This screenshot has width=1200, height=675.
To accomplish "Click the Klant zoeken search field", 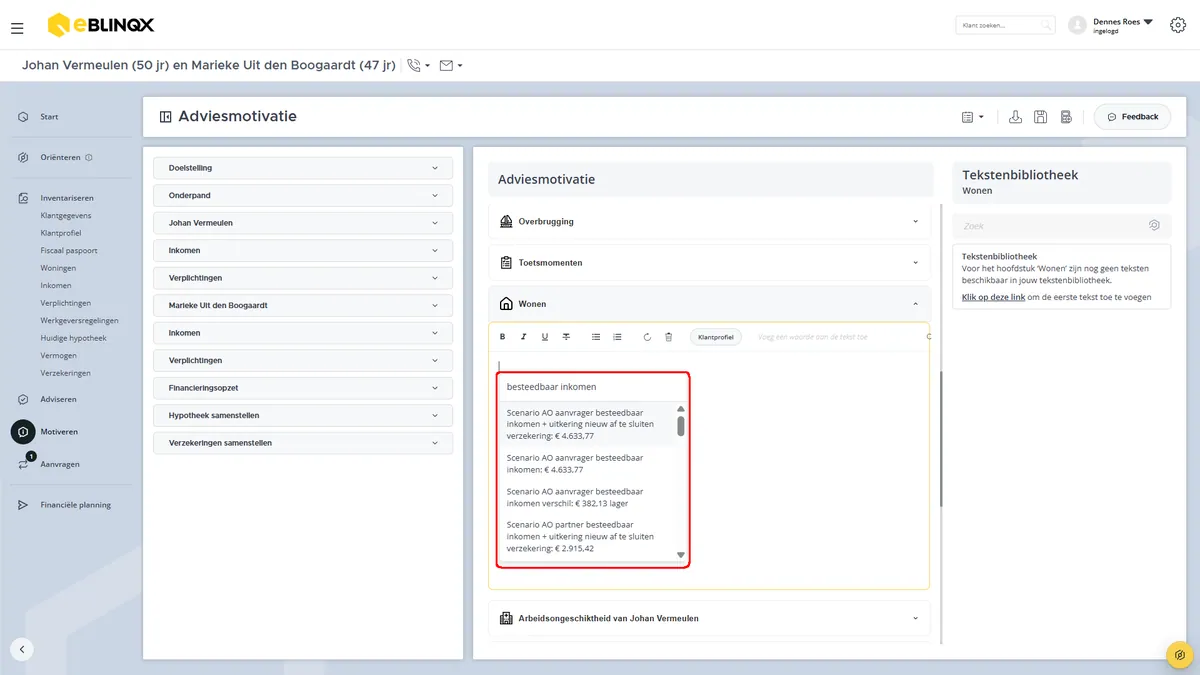I will (x=1006, y=25).
